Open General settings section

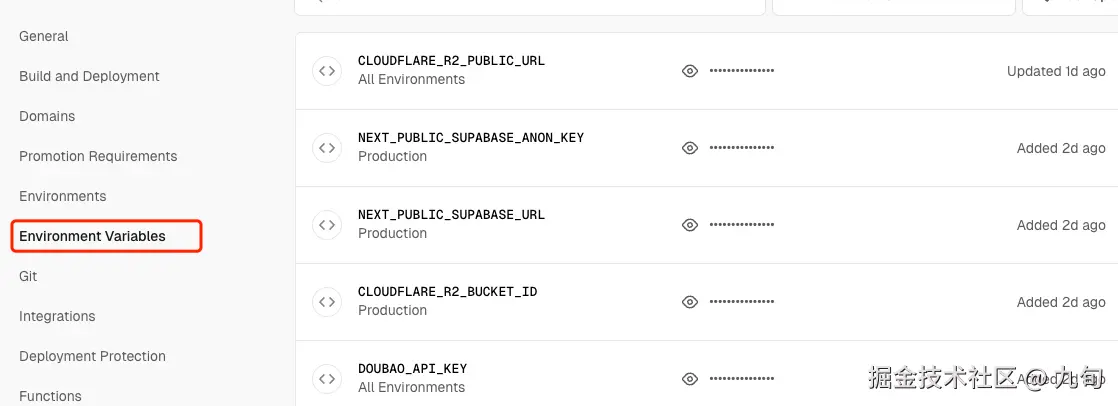pyautogui.click(x=44, y=36)
